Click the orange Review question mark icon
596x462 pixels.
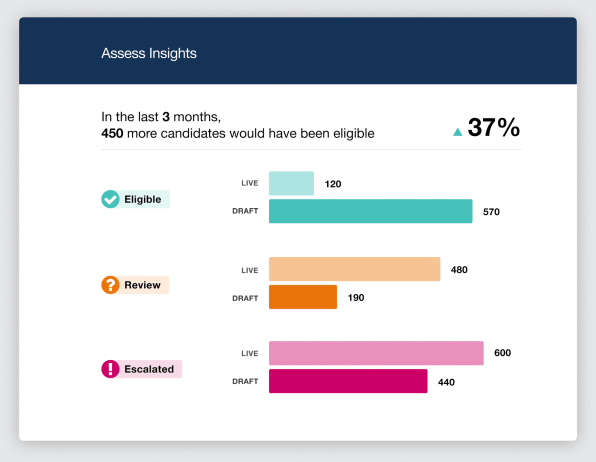coord(110,285)
